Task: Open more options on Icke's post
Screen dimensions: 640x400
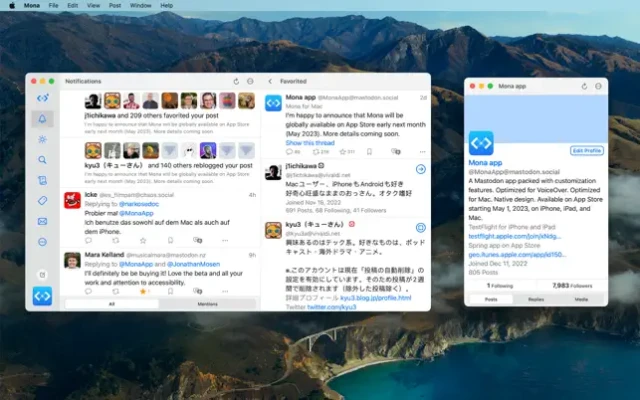Action: click(x=224, y=240)
